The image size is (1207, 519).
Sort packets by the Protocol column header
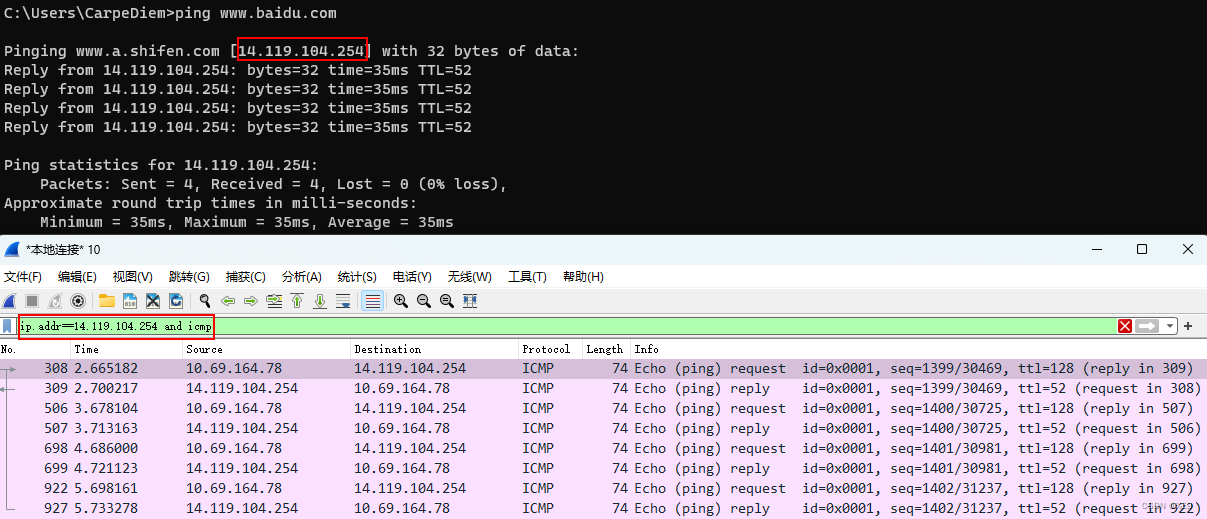pos(550,349)
